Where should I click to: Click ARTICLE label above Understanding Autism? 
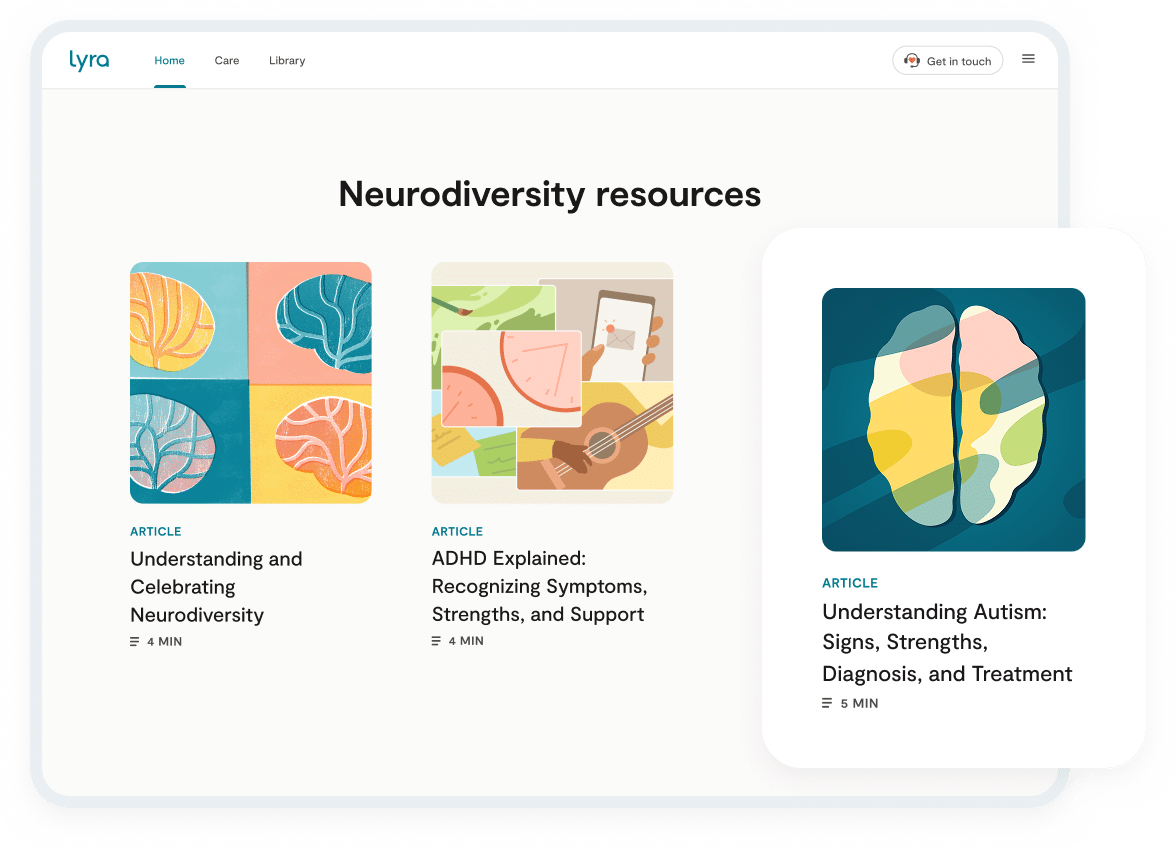pyautogui.click(x=850, y=583)
